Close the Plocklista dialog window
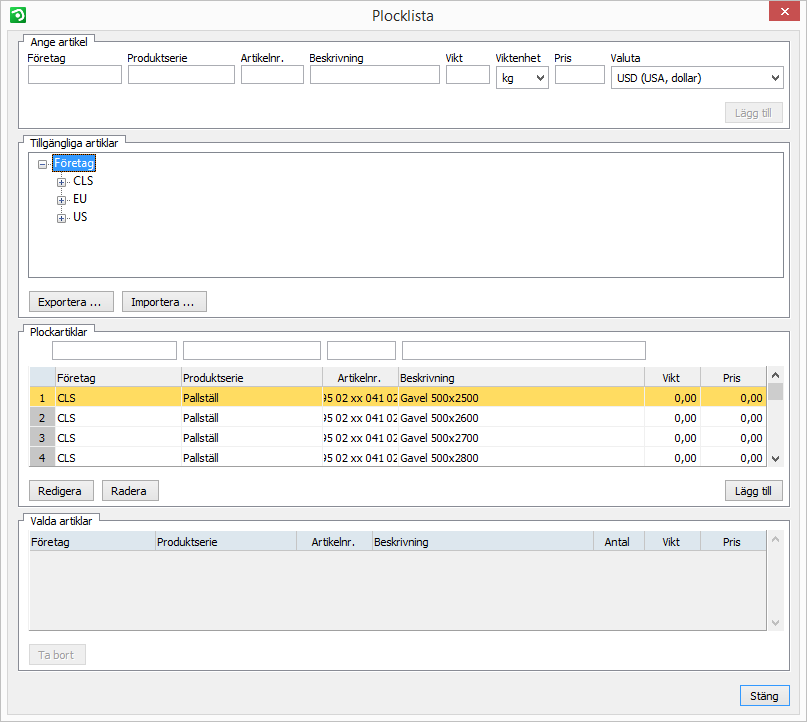Image resolution: width=807 pixels, height=722 pixels. point(784,11)
